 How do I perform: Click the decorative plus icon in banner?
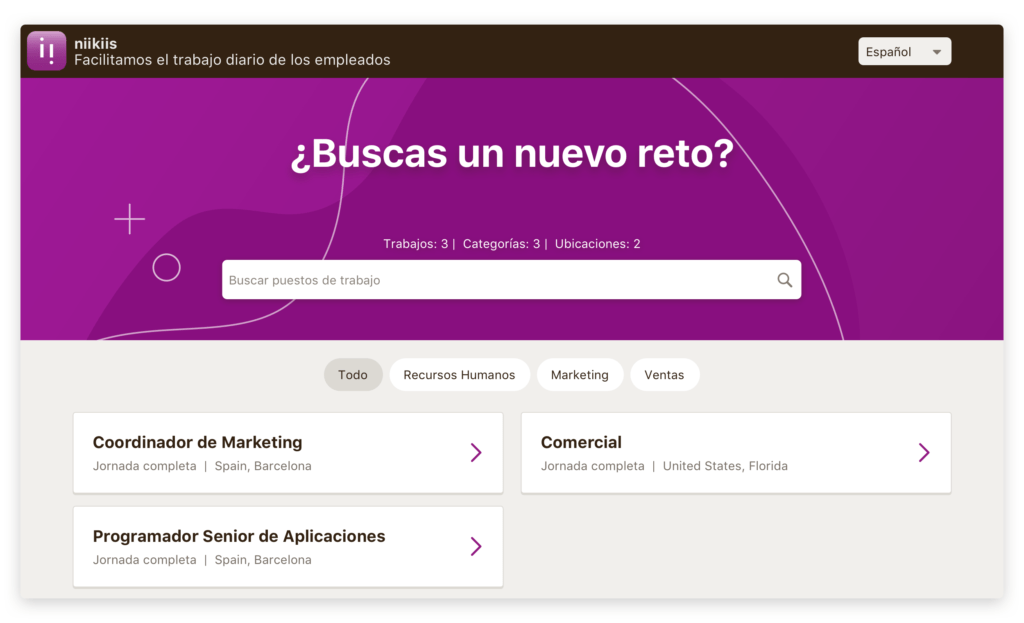click(x=129, y=219)
